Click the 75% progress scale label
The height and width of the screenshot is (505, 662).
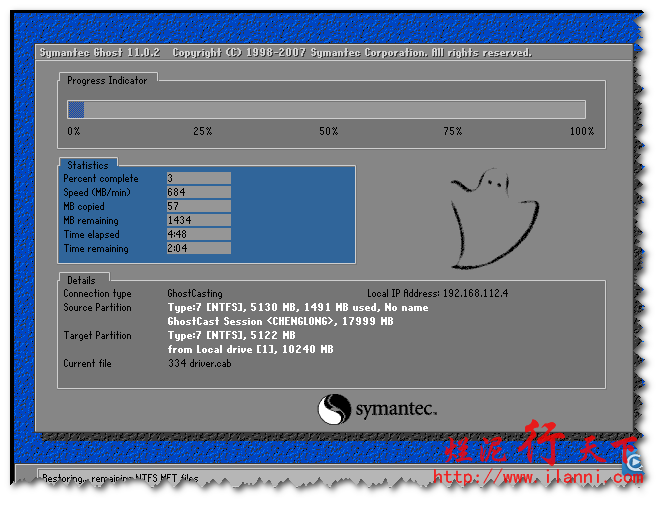click(x=453, y=131)
